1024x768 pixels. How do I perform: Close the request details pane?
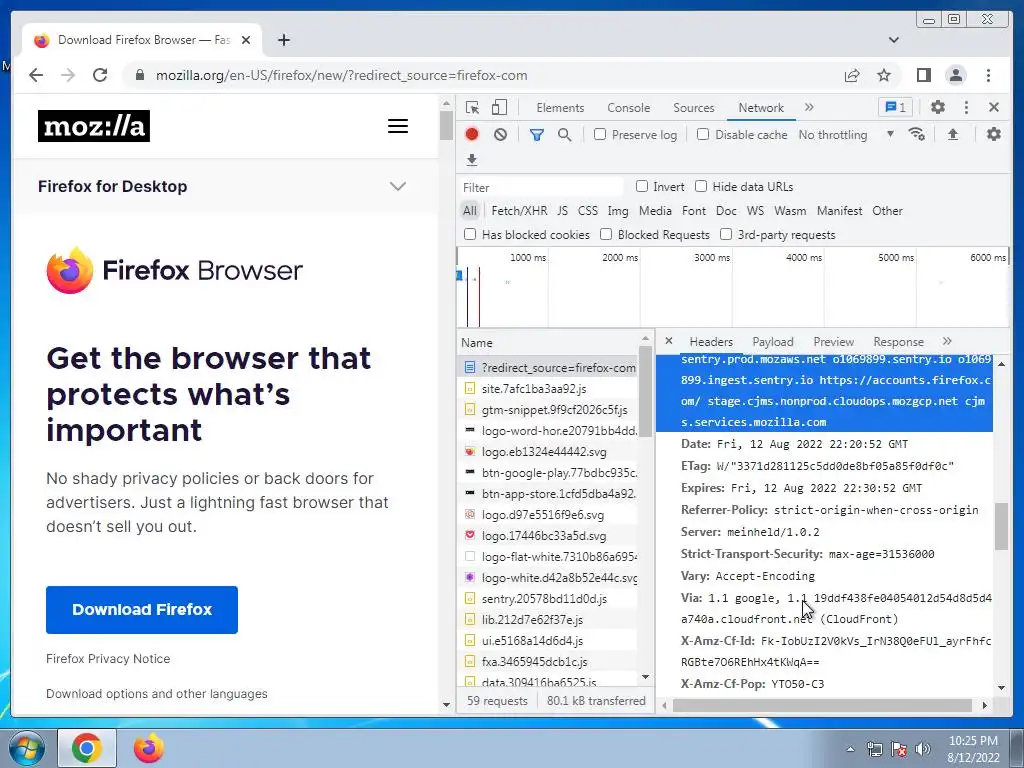(x=668, y=341)
